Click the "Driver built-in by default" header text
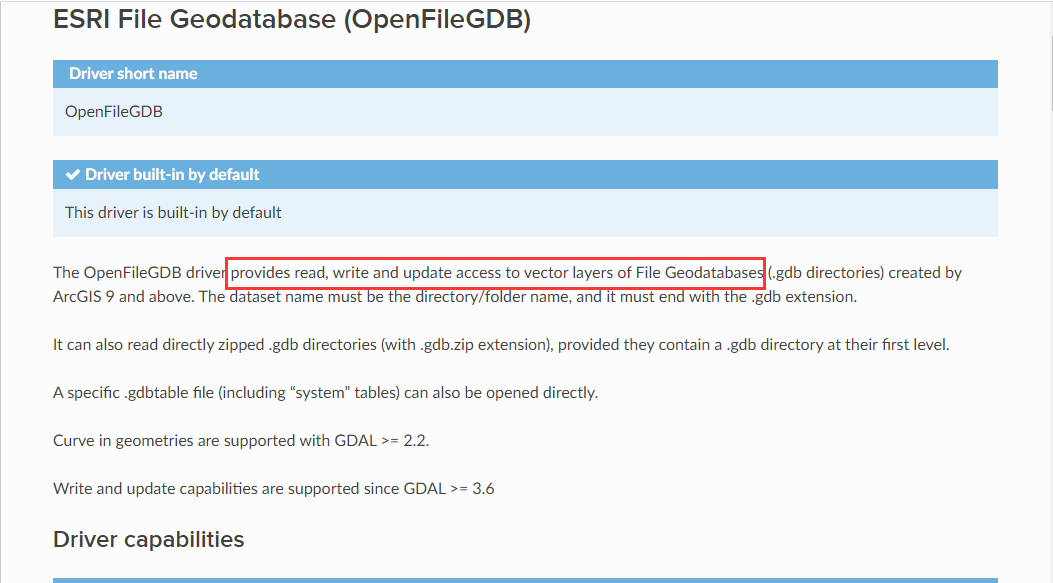 [x=172, y=175]
